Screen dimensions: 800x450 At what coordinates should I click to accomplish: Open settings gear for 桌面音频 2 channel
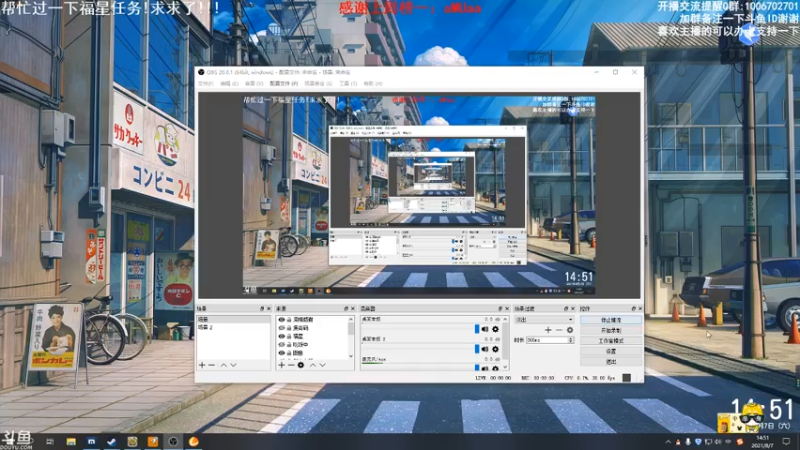tap(495, 349)
